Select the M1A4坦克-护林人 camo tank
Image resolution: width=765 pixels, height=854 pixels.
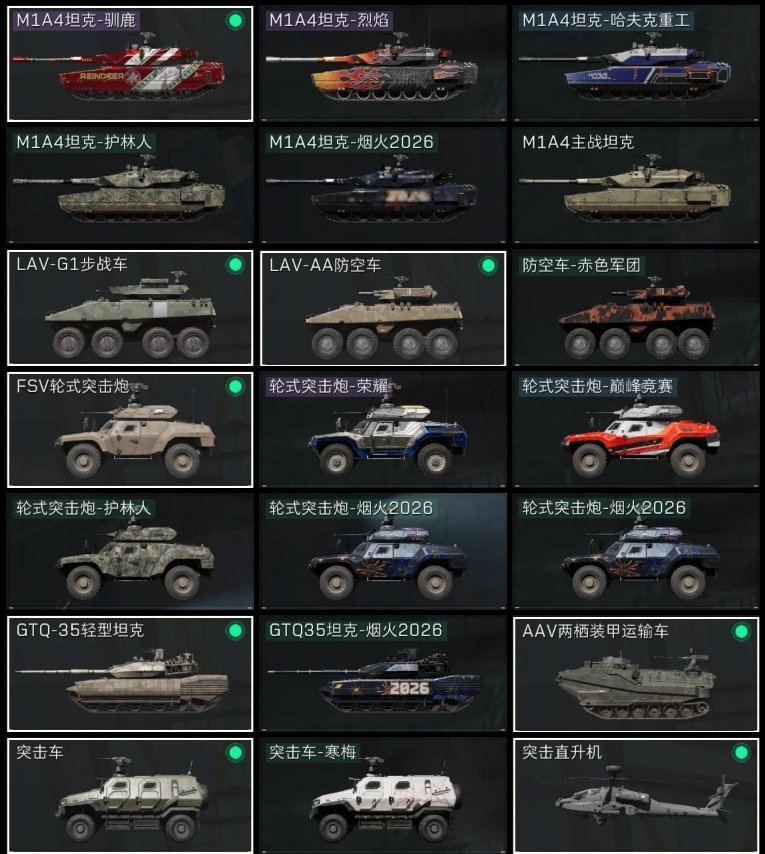coord(130,185)
